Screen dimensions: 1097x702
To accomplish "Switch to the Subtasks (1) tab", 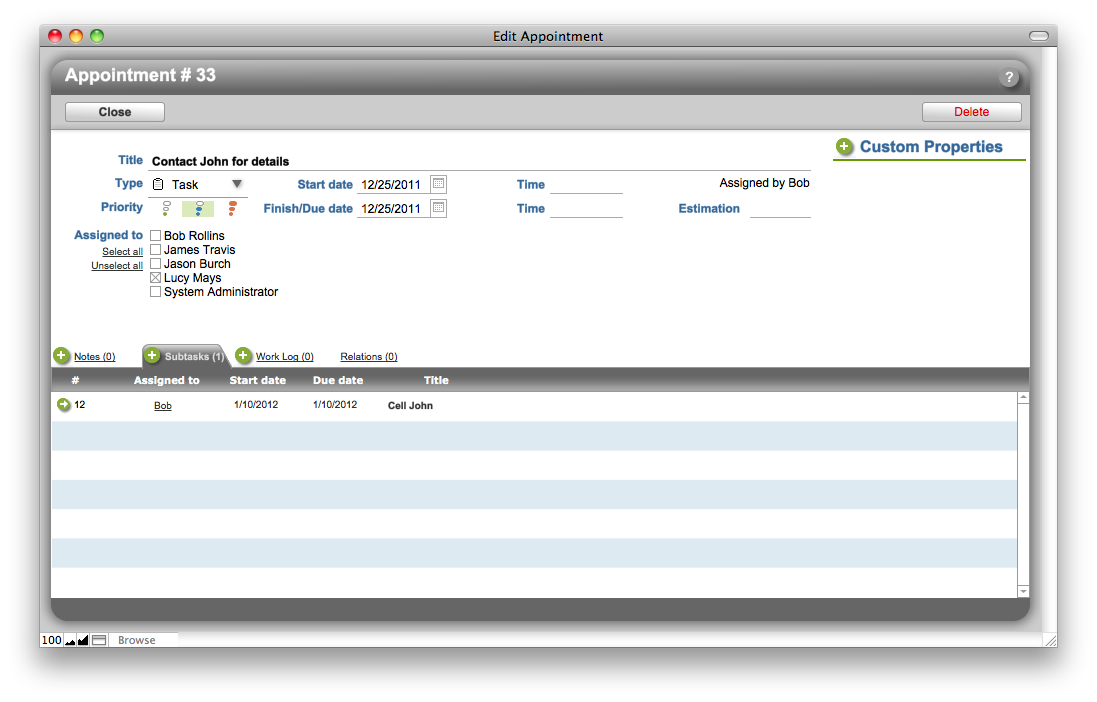I will 194,357.
